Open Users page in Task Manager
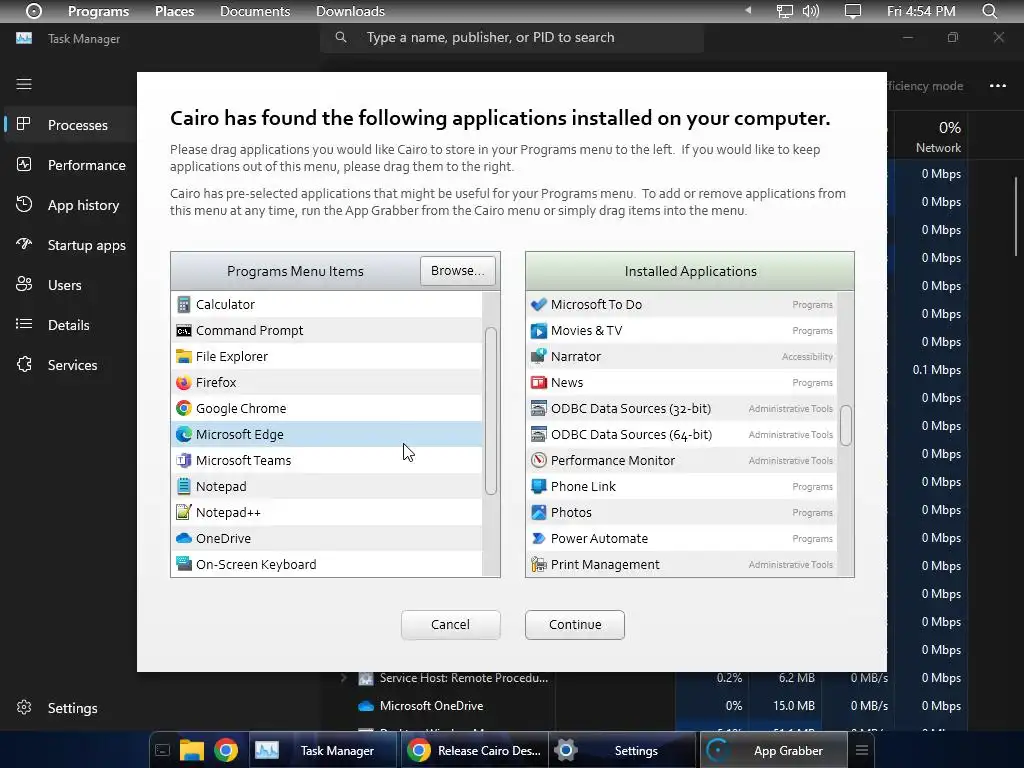 coord(71,285)
